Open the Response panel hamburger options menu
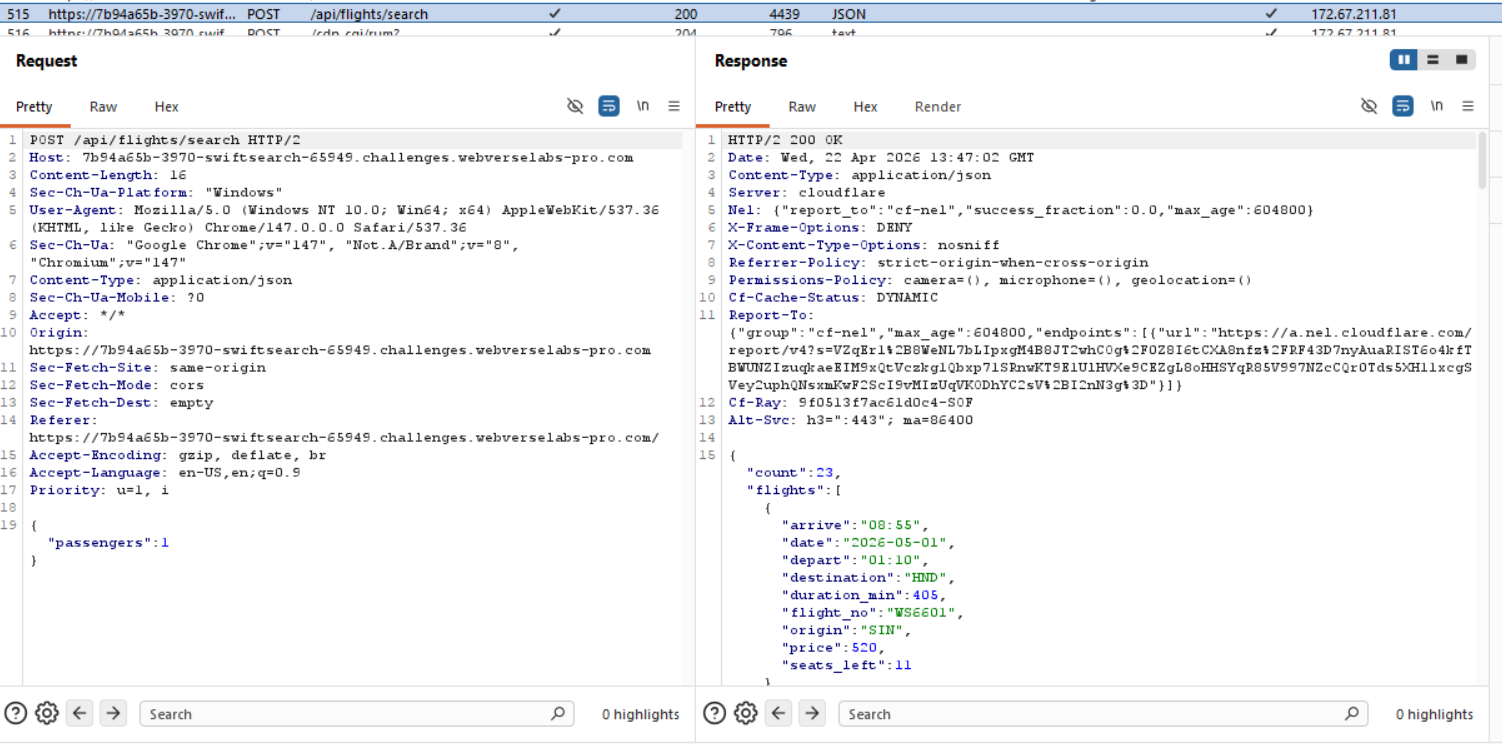 (1468, 106)
